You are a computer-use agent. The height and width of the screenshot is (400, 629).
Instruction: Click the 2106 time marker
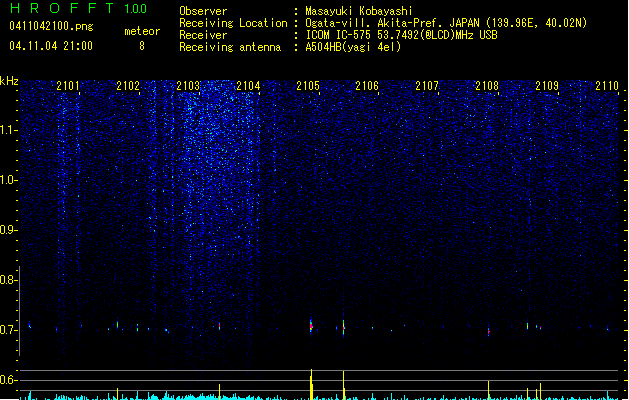pyautogui.click(x=367, y=86)
